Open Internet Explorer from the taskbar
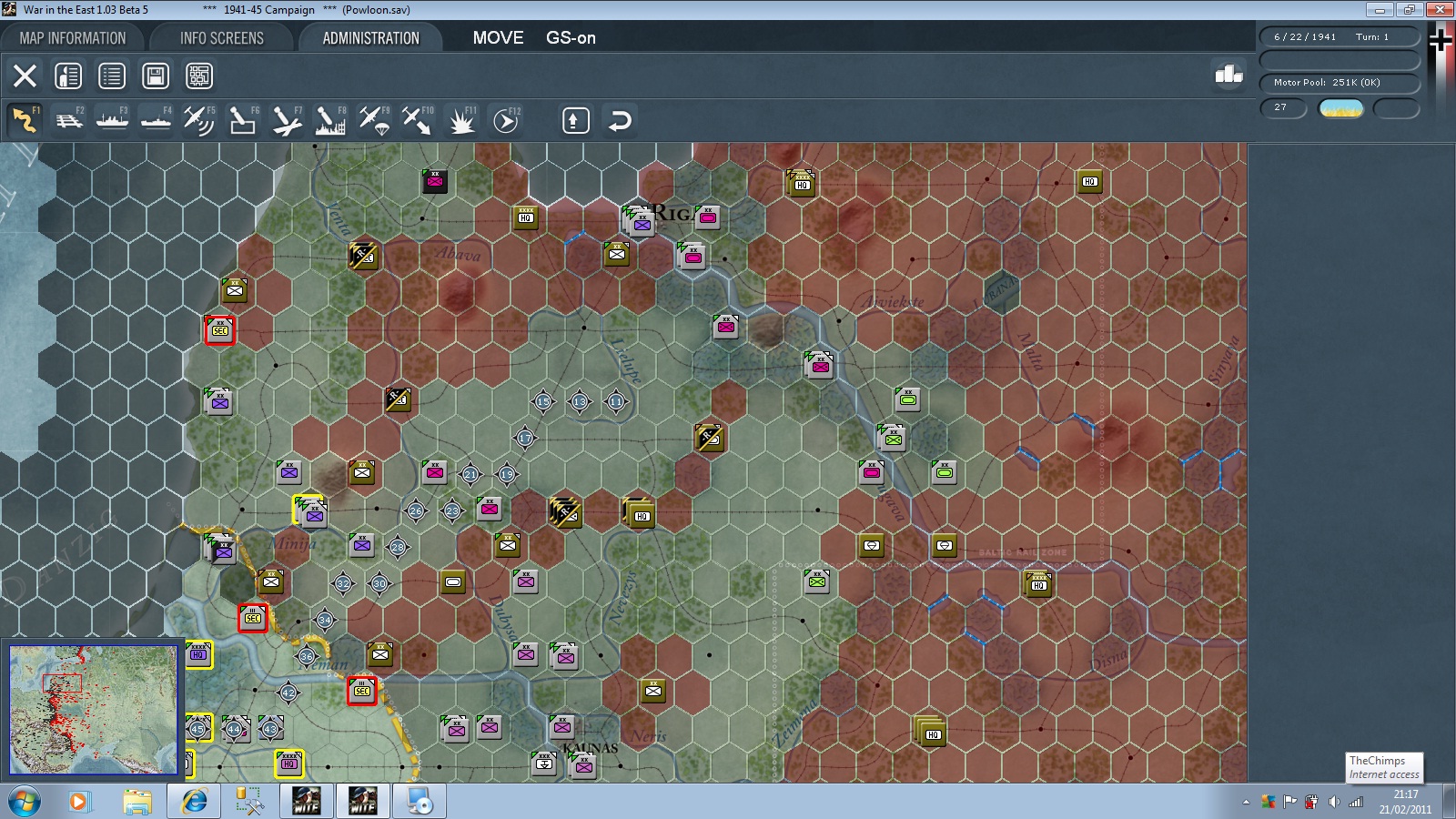This screenshot has height=819, width=1456. 193,802
